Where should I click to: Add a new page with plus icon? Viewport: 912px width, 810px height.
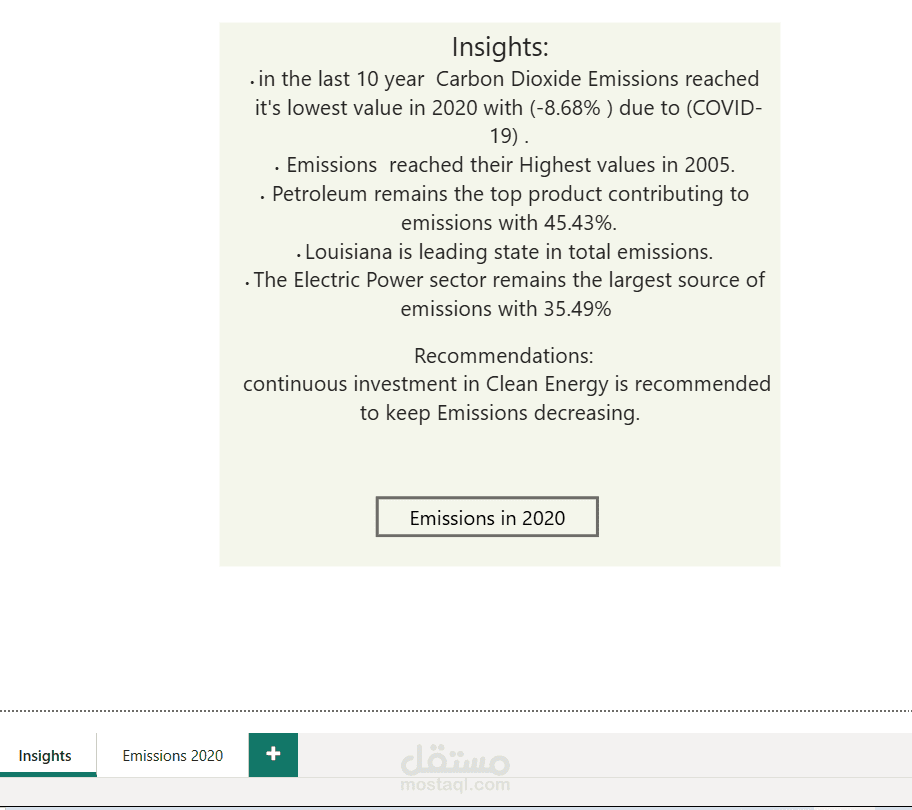(x=273, y=755)
